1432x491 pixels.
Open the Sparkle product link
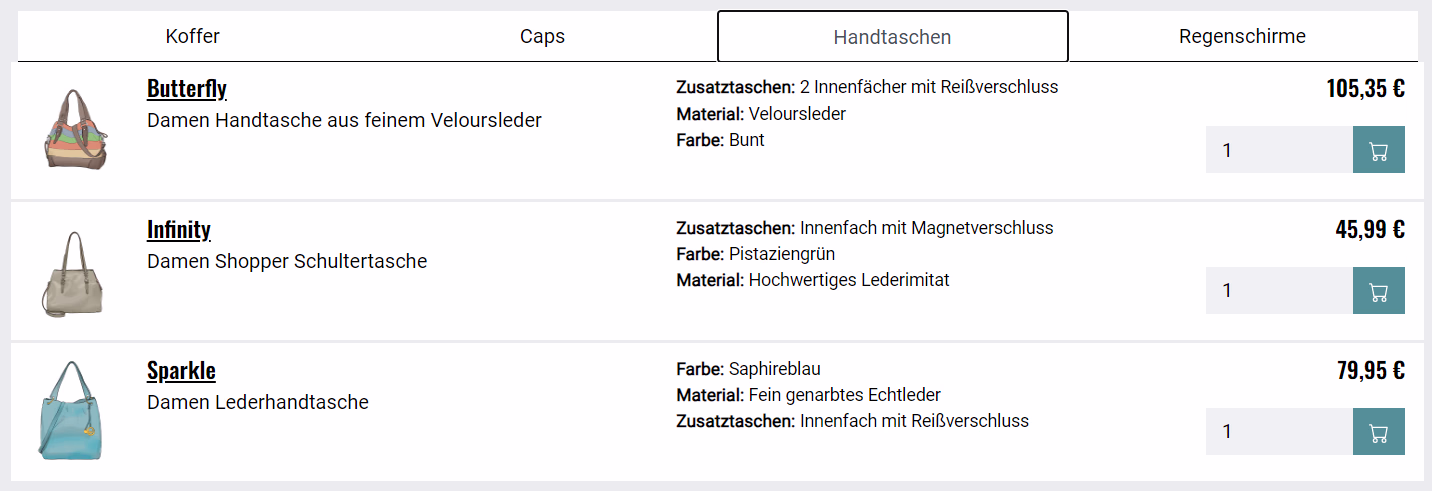click(x=181, y=371)
